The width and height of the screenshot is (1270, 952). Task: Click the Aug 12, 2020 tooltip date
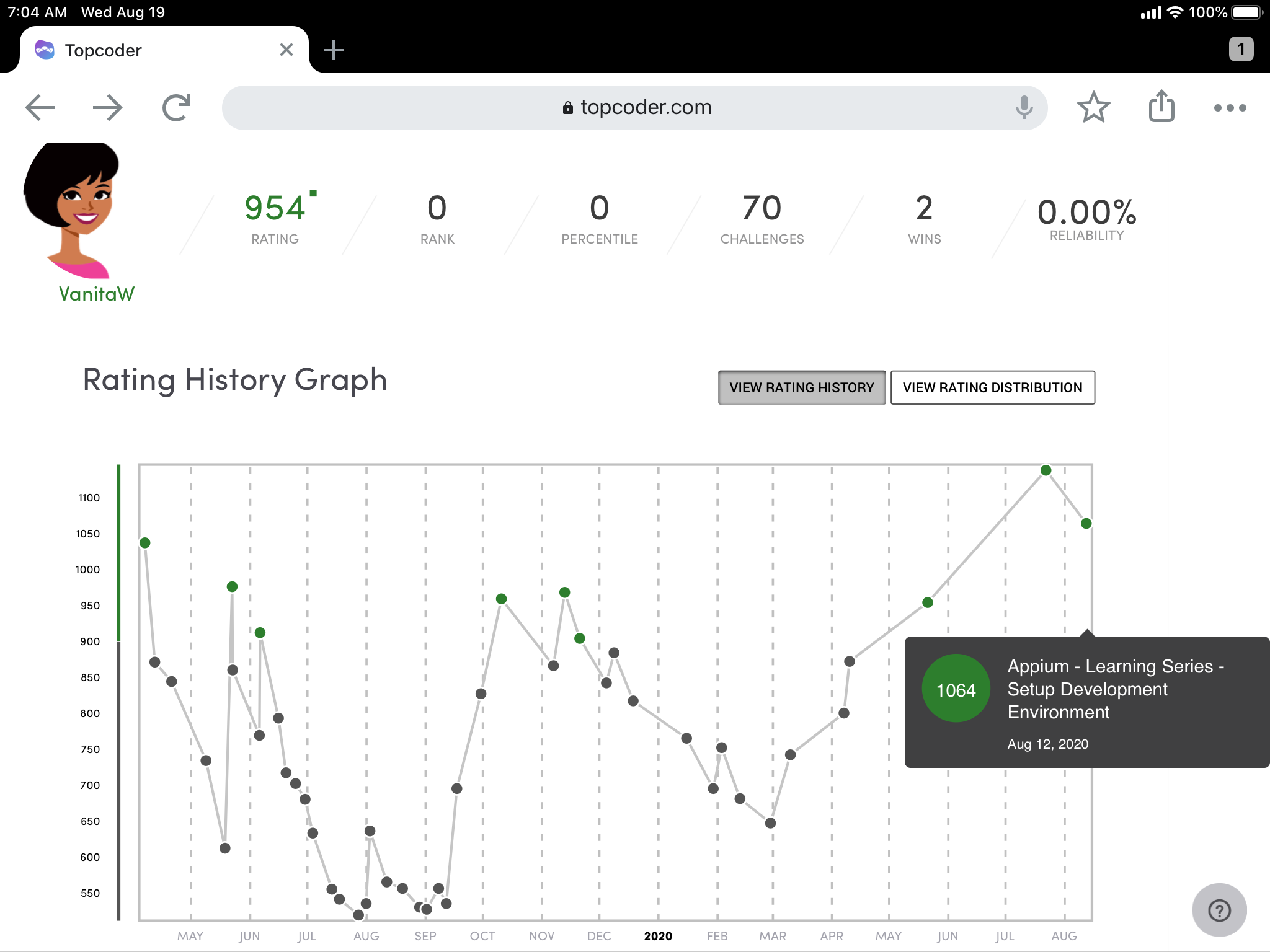[x=1048, y=744]
